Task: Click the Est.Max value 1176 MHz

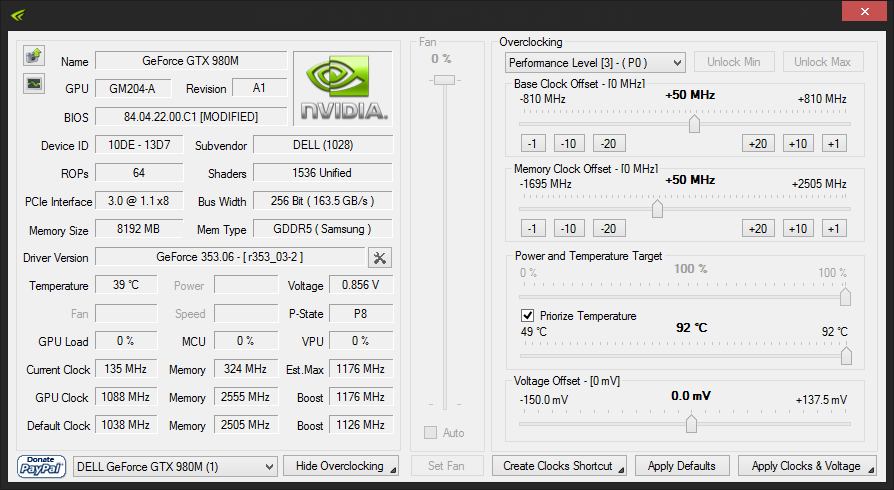Action: tap(361, 369)
